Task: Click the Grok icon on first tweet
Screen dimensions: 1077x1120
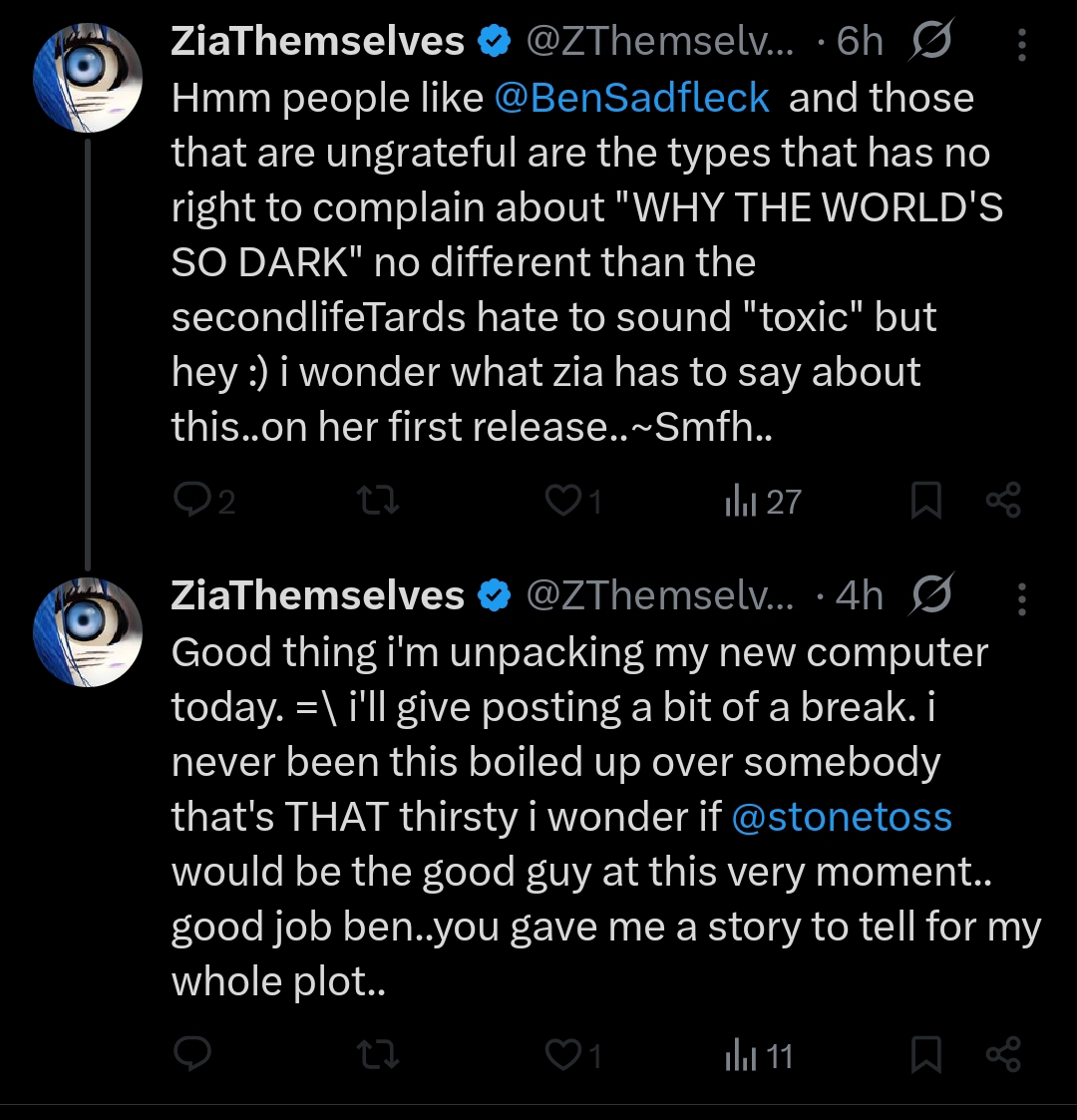Action: tap(931, 42)
